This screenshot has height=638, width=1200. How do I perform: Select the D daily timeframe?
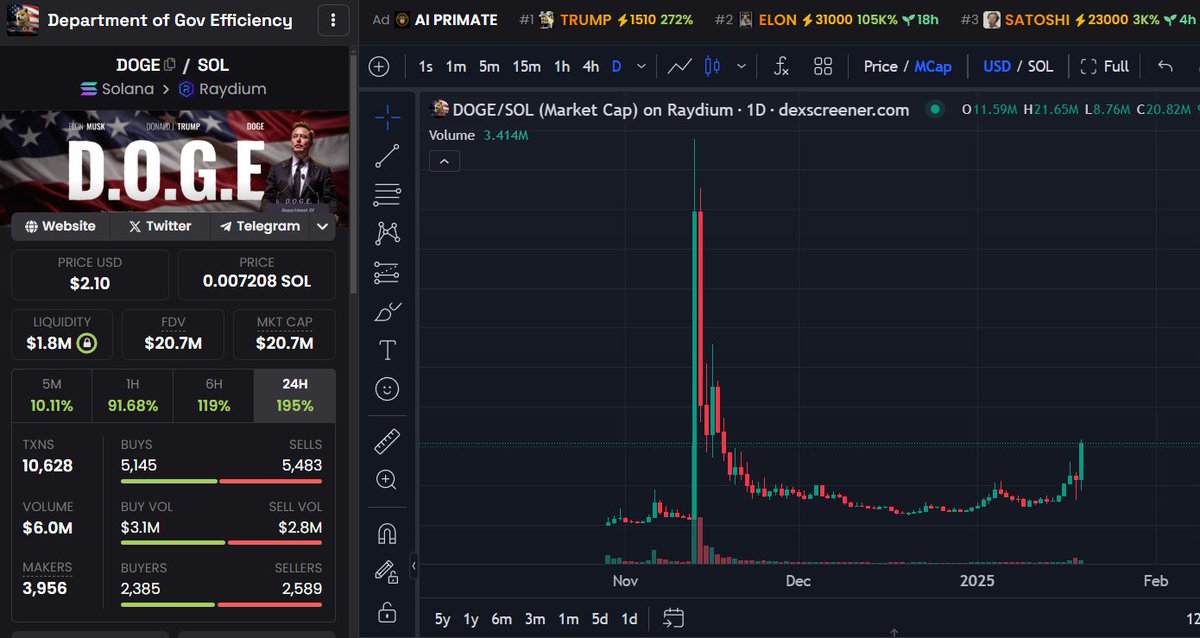616,66
